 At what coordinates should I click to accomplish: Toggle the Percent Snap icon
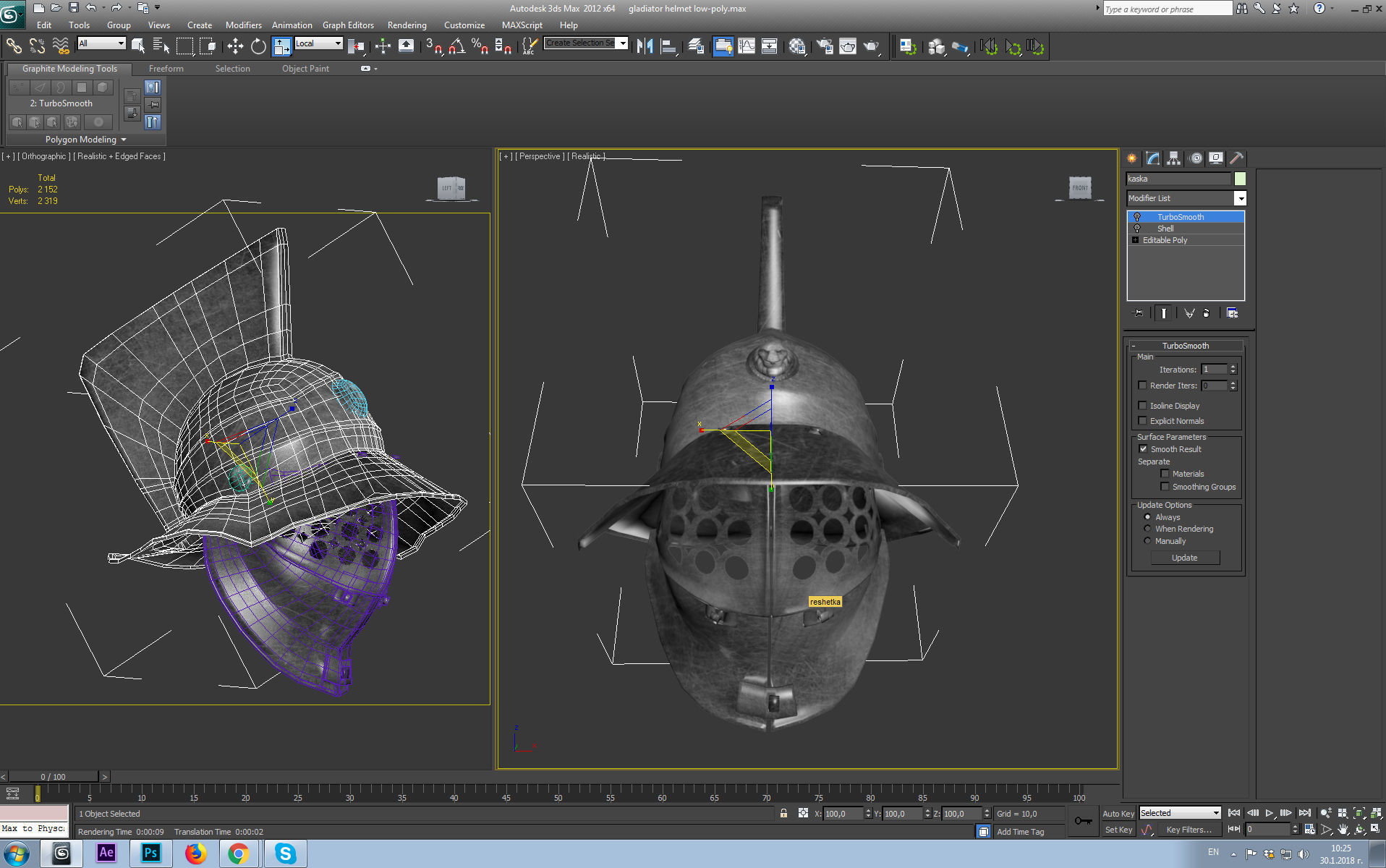point(480,46)
